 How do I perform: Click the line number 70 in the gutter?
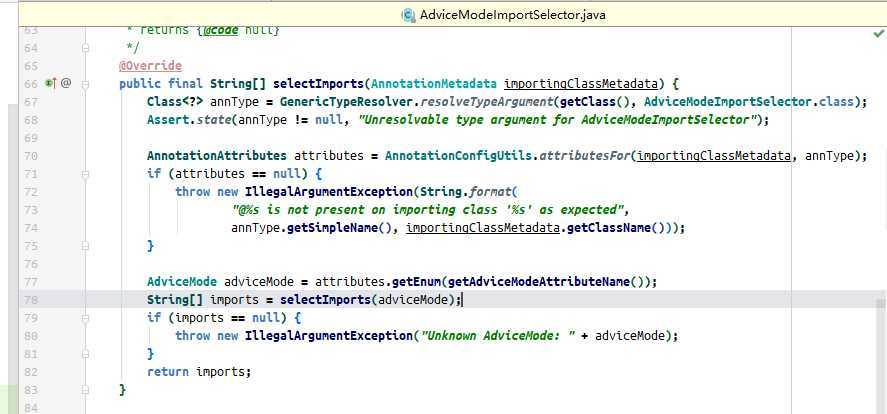[31, 156]
